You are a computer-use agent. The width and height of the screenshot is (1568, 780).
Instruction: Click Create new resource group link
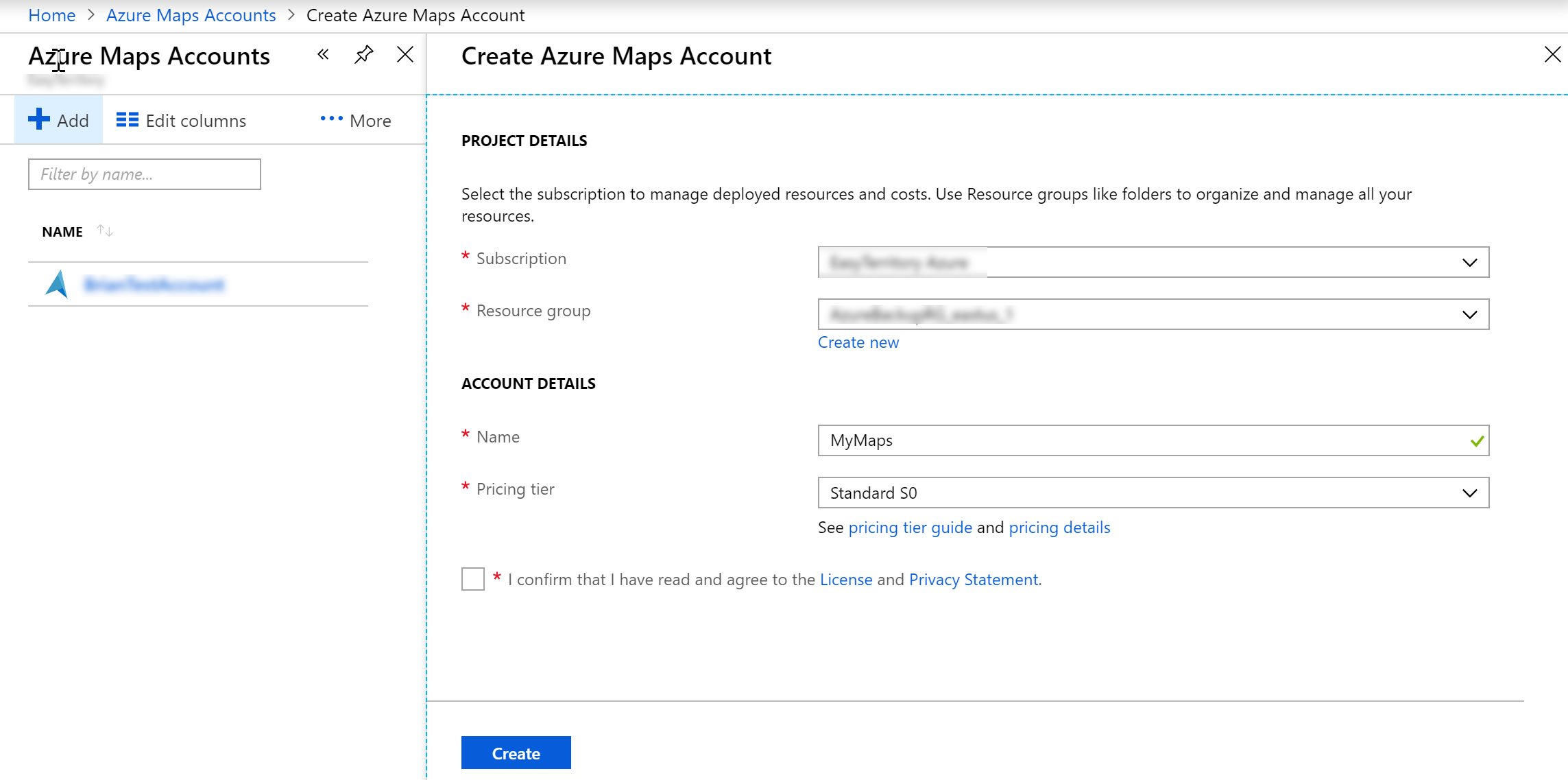[858, 342]
